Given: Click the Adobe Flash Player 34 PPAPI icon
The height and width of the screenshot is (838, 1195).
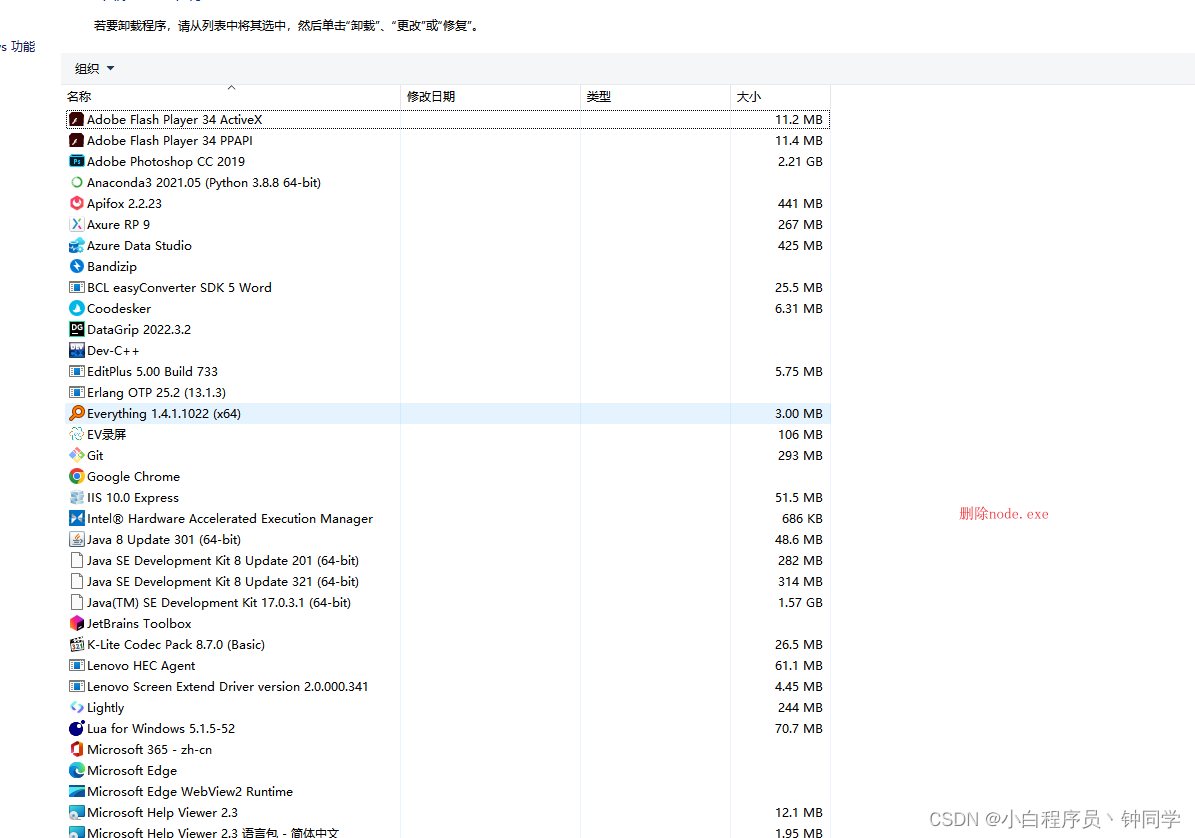Looking at the screenshot, I should click(76, 140).
